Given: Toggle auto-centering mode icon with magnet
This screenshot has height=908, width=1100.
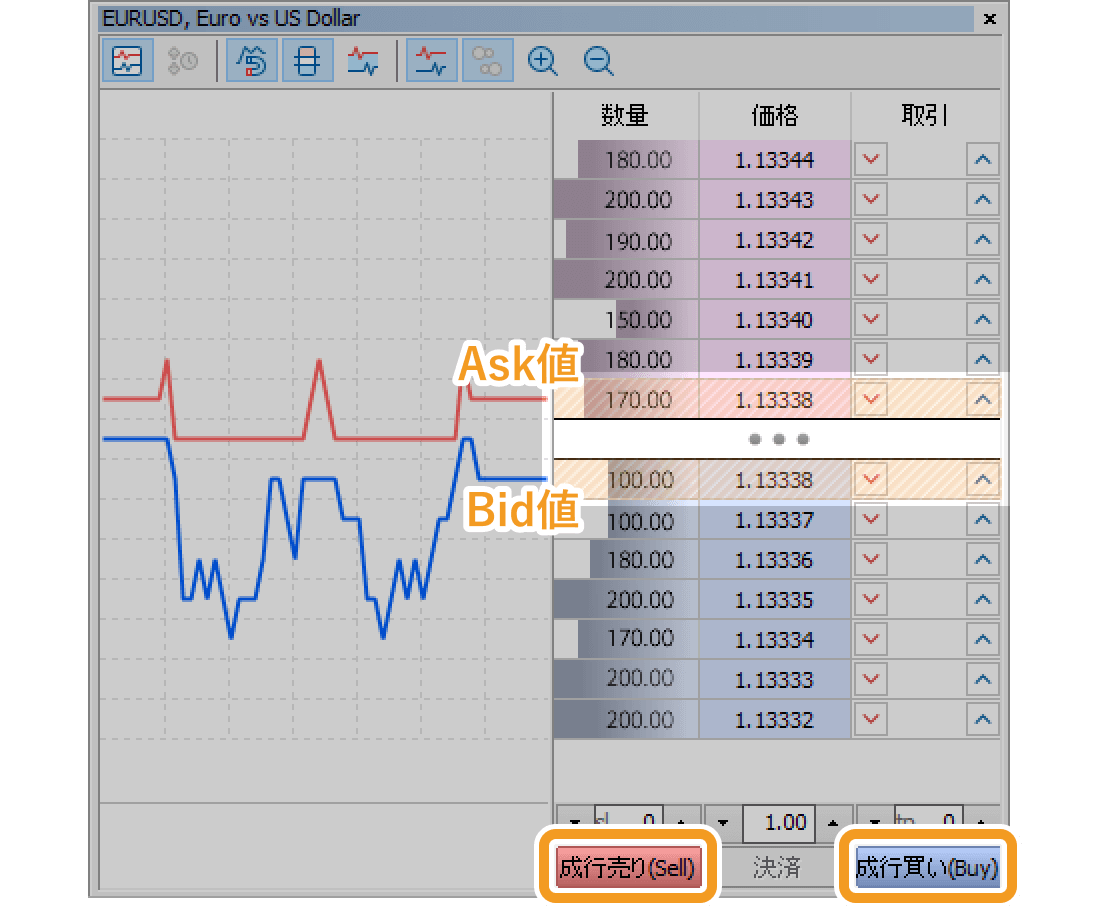Looking at the screenshot, I should pyautogui.click(x=252, y=61).
